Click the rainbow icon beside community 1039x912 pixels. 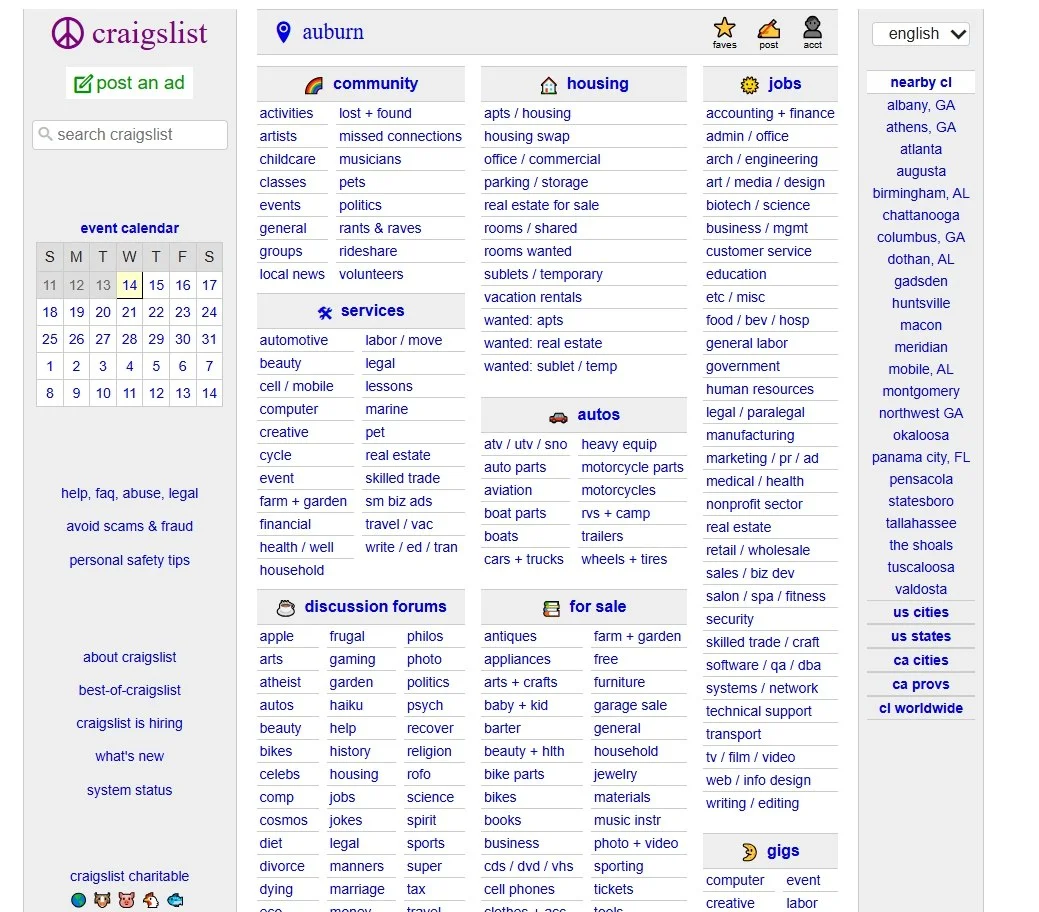[x=314, y=85]
